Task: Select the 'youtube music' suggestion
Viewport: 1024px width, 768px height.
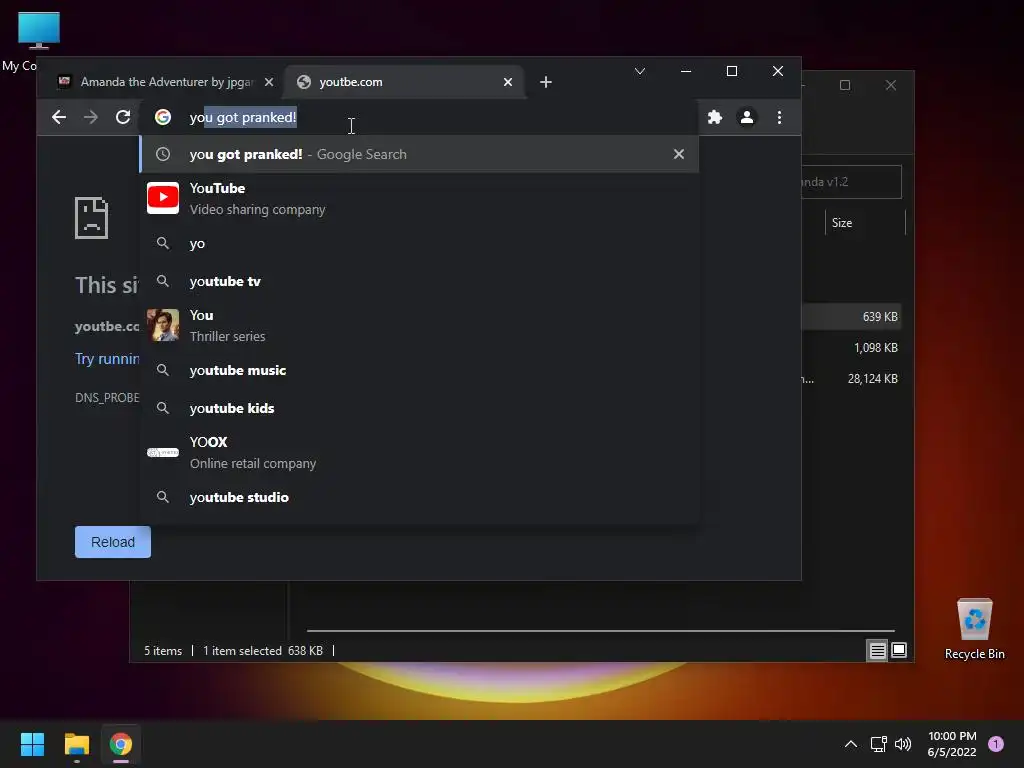Action: 419,370
